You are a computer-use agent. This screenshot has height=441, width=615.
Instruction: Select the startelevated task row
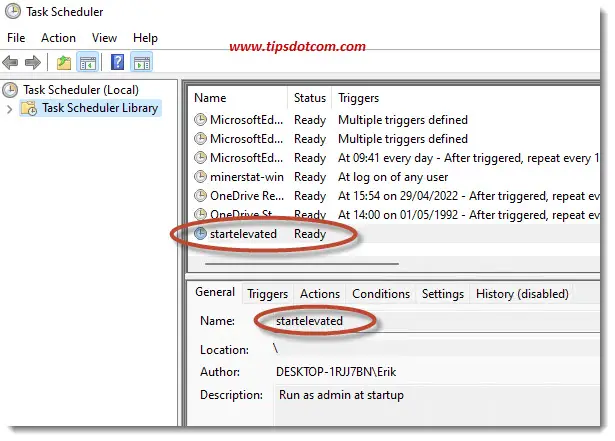tap(395, 234)
